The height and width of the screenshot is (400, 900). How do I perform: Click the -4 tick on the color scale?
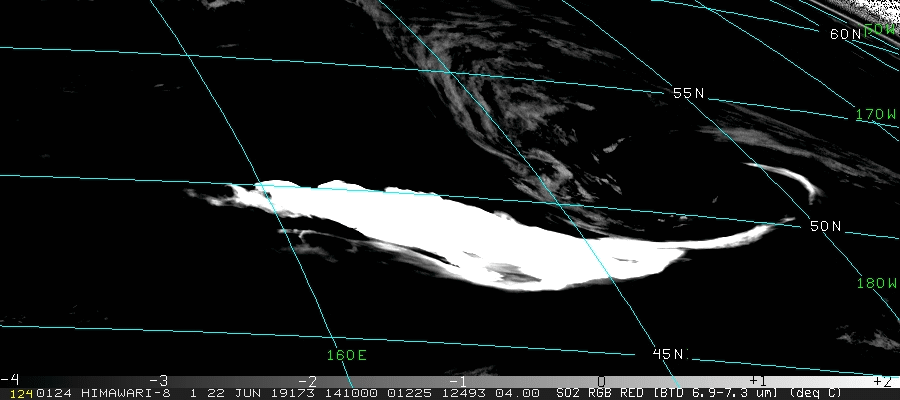point(10,380)
